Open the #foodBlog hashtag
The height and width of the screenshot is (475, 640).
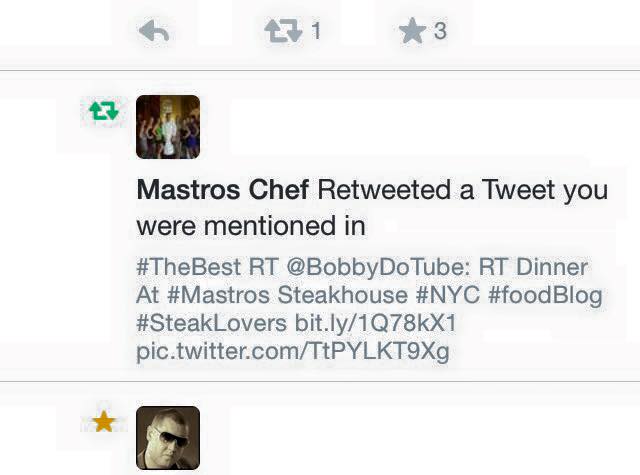[545, 296]
